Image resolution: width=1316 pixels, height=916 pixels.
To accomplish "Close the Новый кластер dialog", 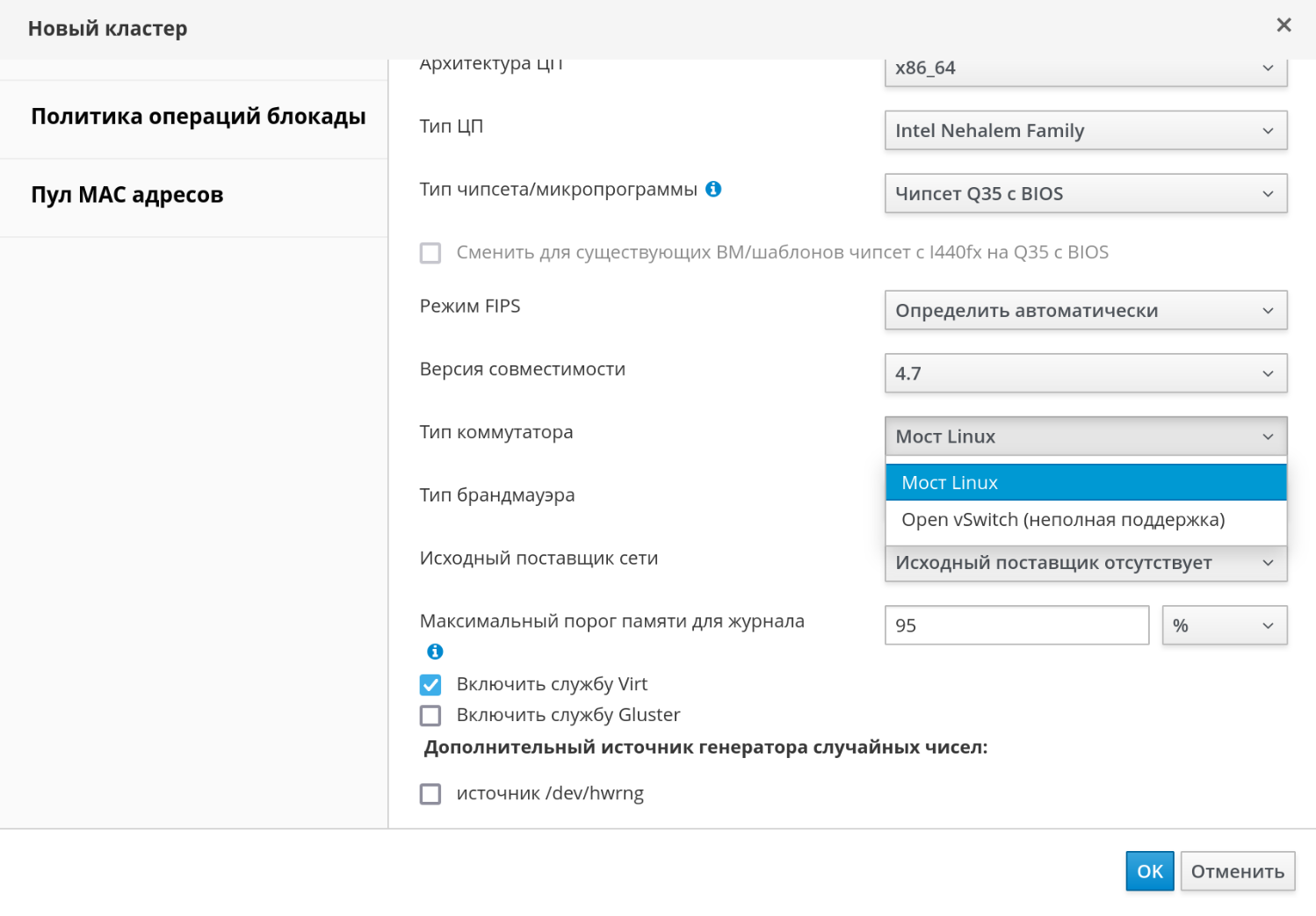I will tap(1283, 25).
